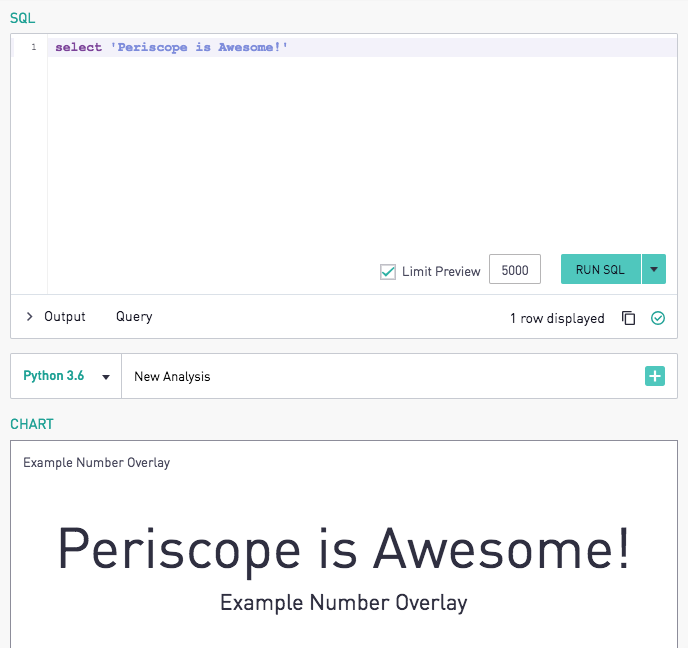The height and width of the screenshot is (648, 688).
Task: Edit the Limit Preview row count field
Action: point(515,269)
